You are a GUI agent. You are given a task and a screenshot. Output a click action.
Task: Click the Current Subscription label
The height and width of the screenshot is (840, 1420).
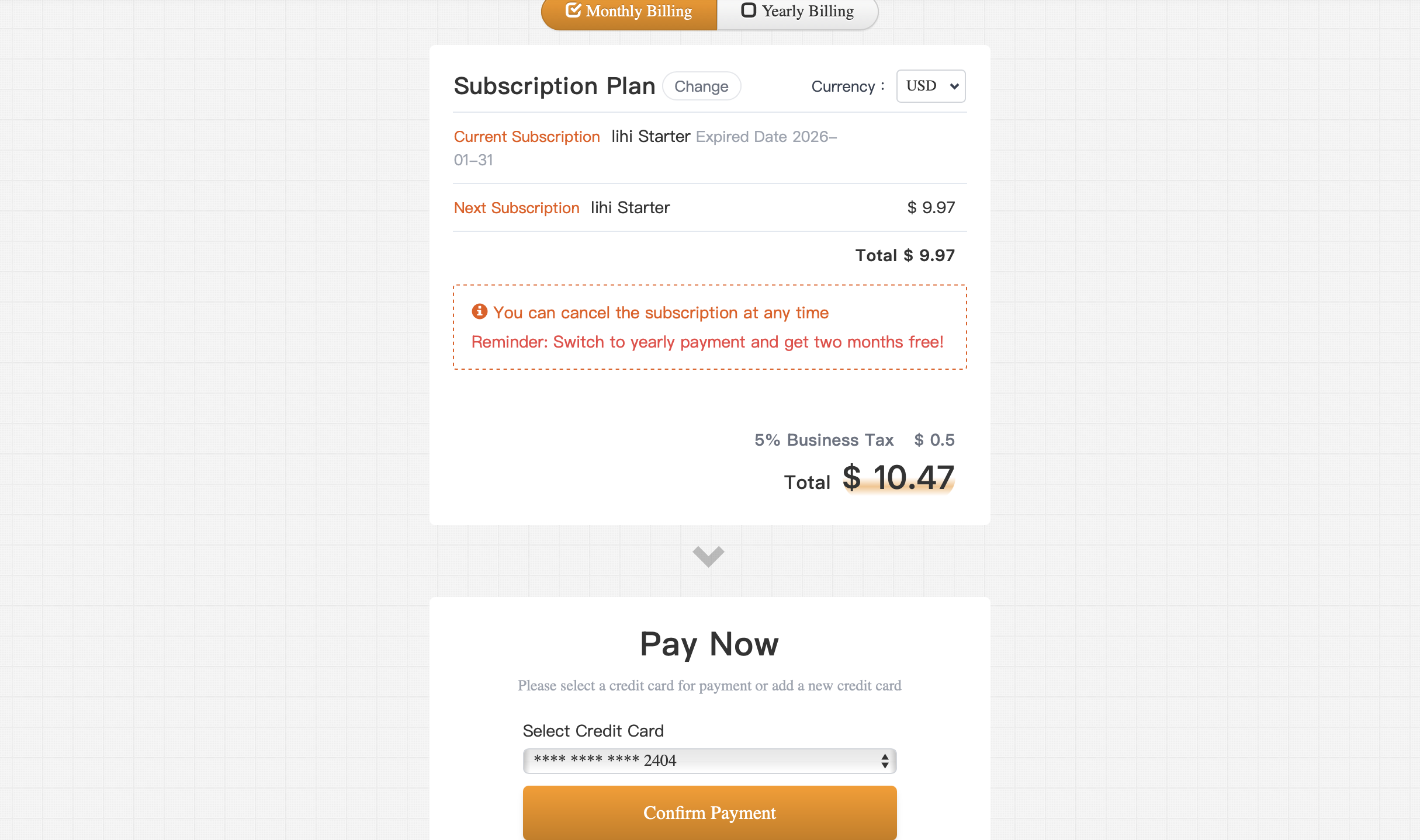(527, 137)
